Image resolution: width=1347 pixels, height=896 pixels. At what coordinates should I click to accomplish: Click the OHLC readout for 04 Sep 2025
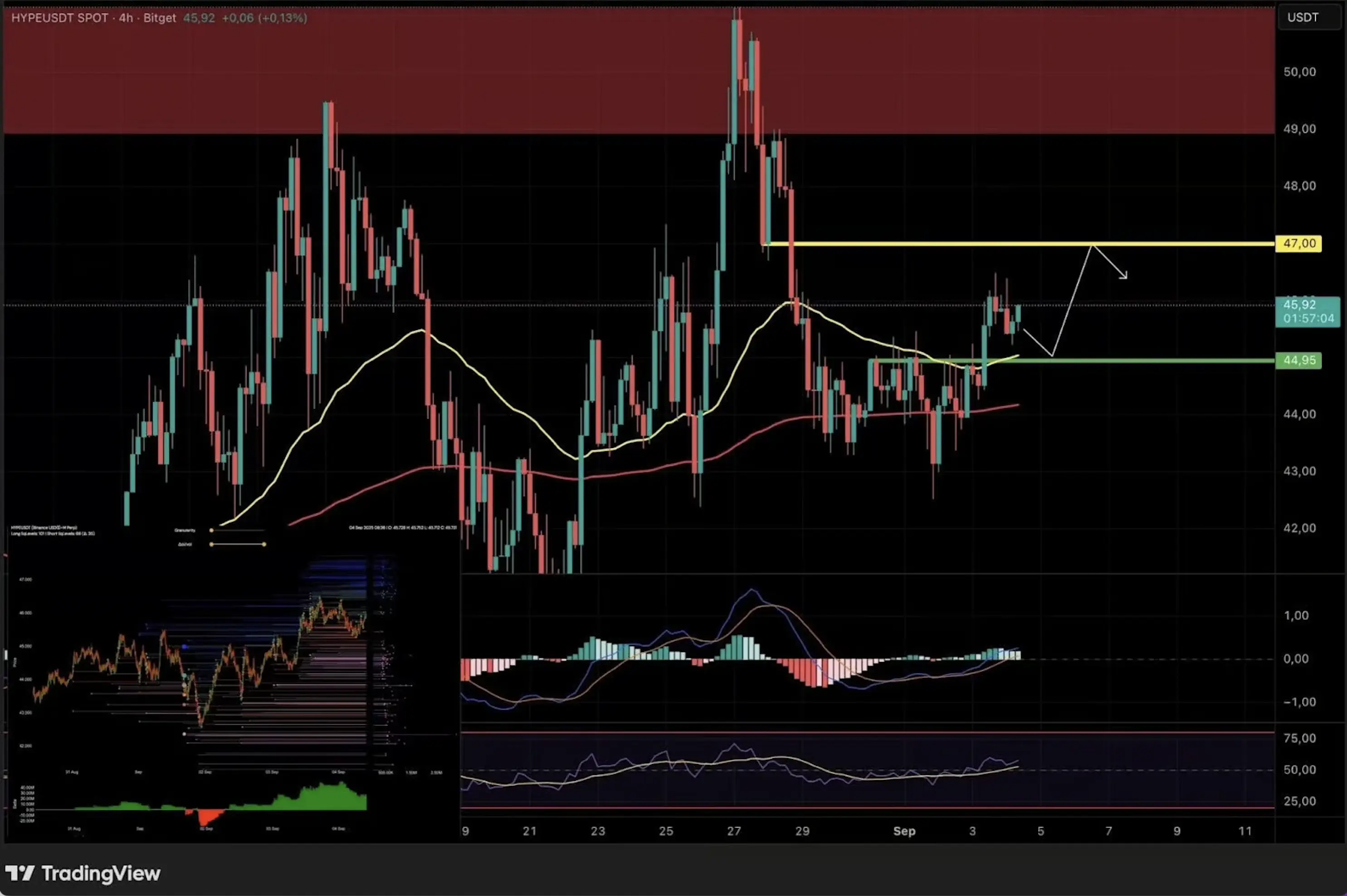click(403, 527)
